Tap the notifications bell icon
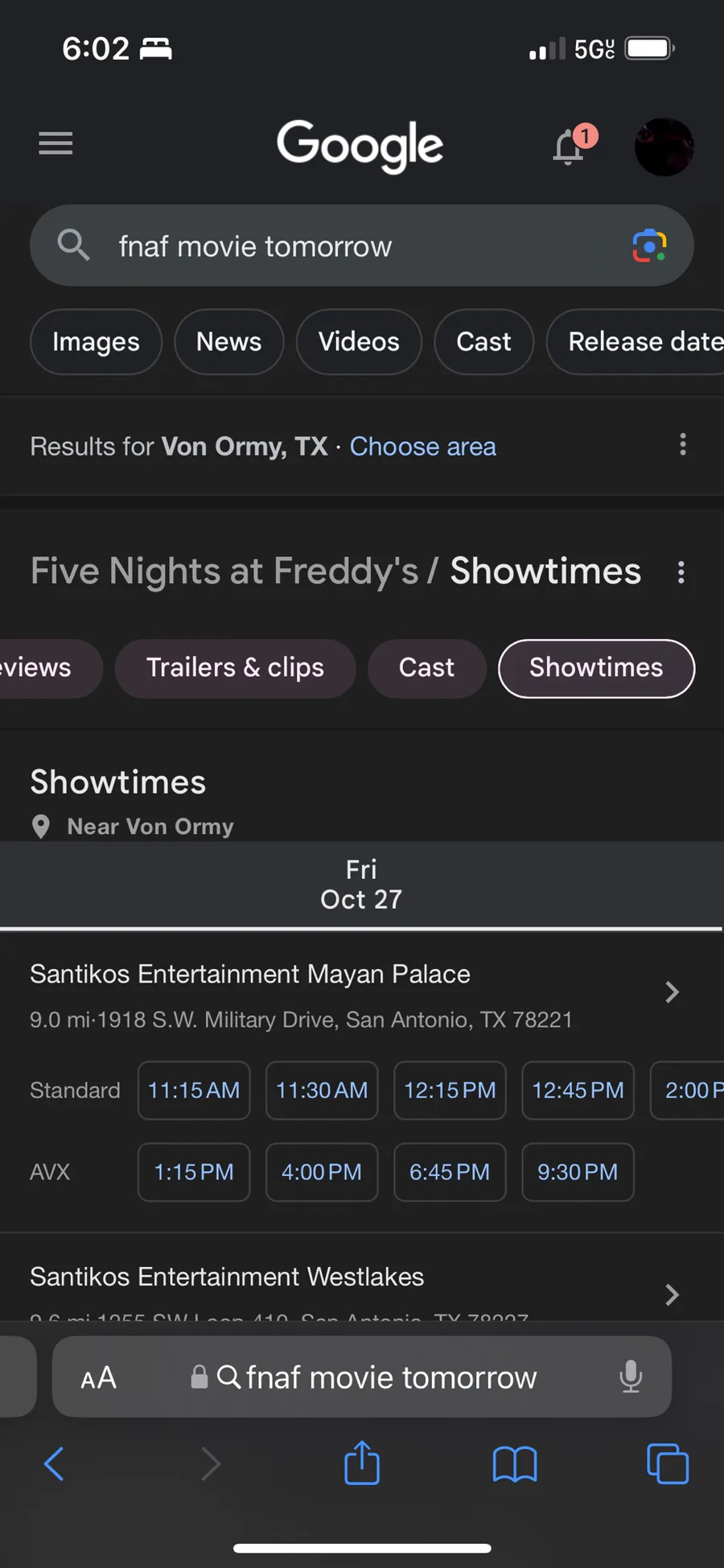 point(570,146)
